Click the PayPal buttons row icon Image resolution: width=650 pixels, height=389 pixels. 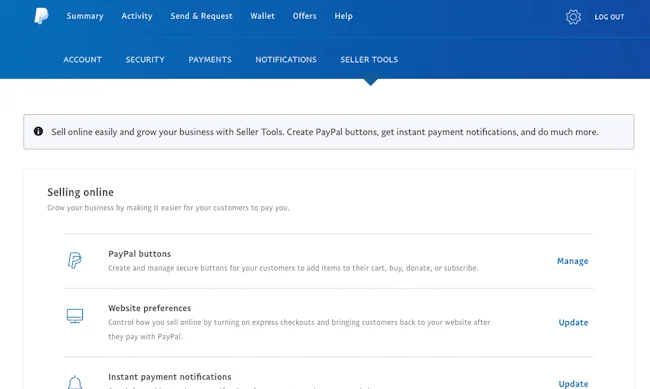point(75,260)
